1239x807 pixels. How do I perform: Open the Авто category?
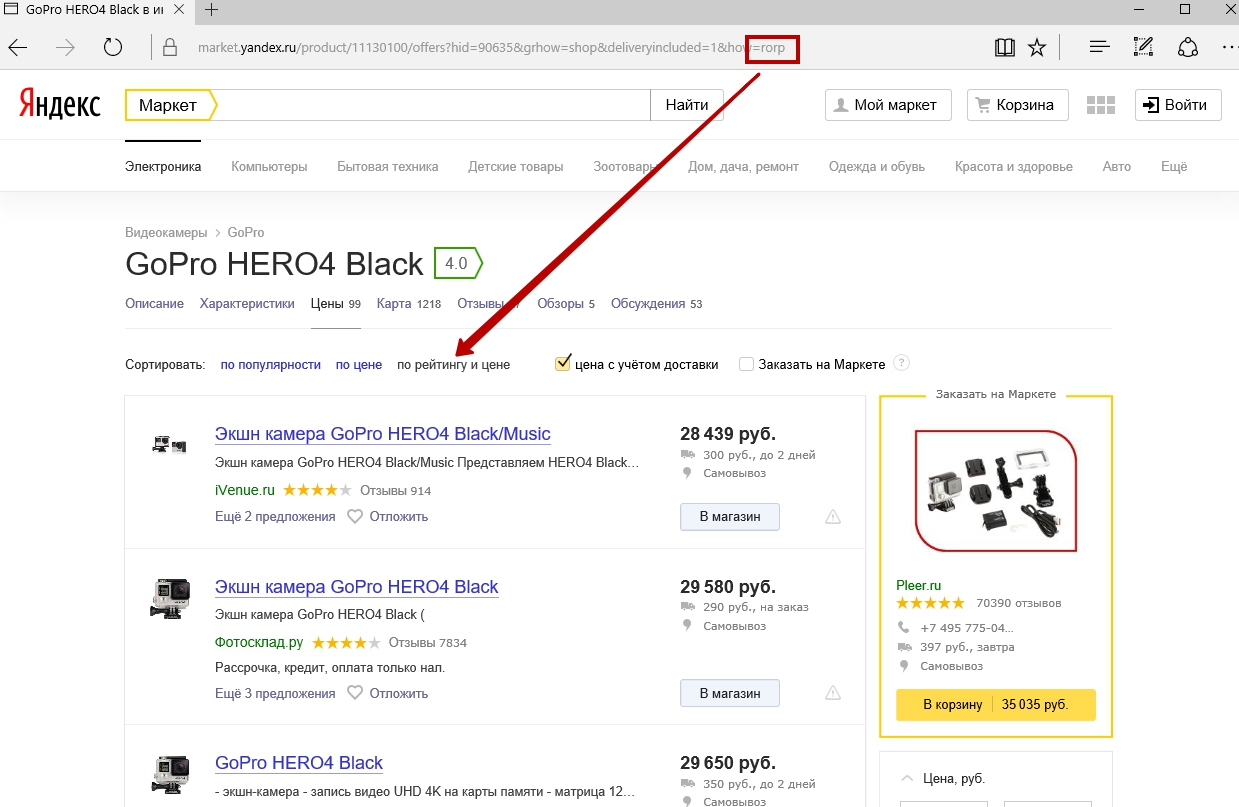tap(1117, 166)
